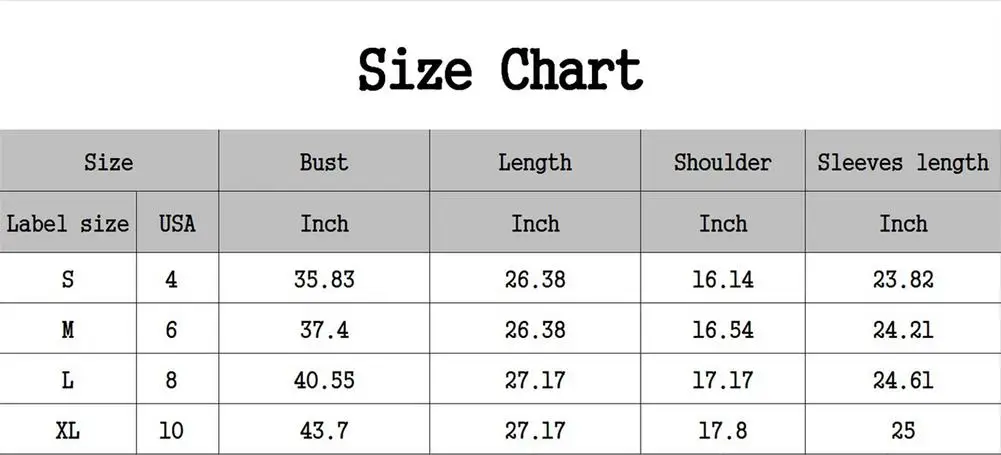Select the M label size cell
This screenshot has height=455, width=1001.
[x=68, y=329]
